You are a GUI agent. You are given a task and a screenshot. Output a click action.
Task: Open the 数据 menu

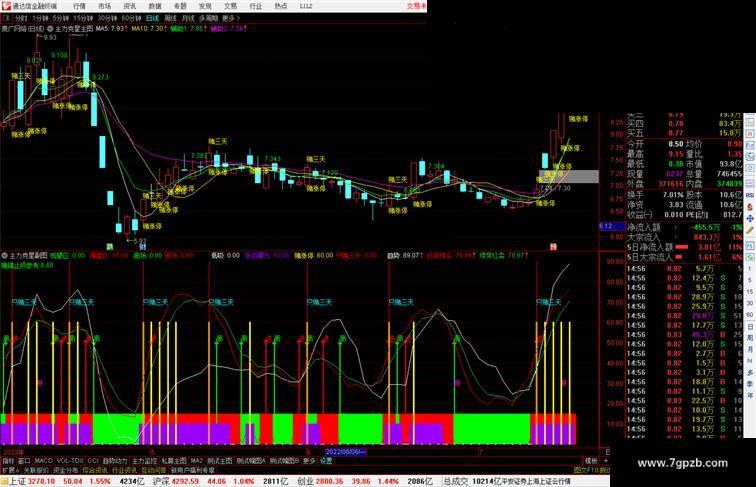tap(155, 6)
